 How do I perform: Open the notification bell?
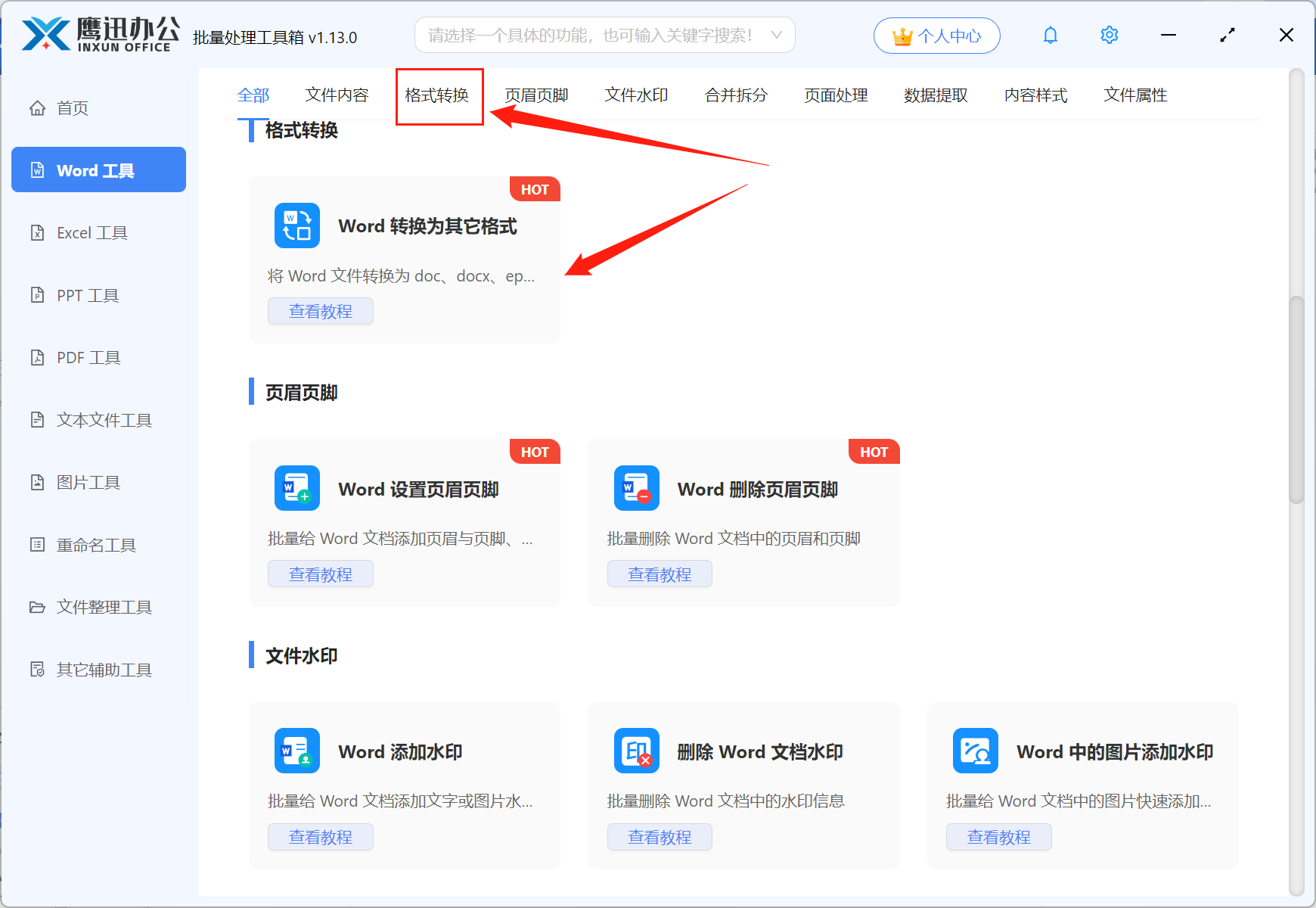pos(1051,35)
